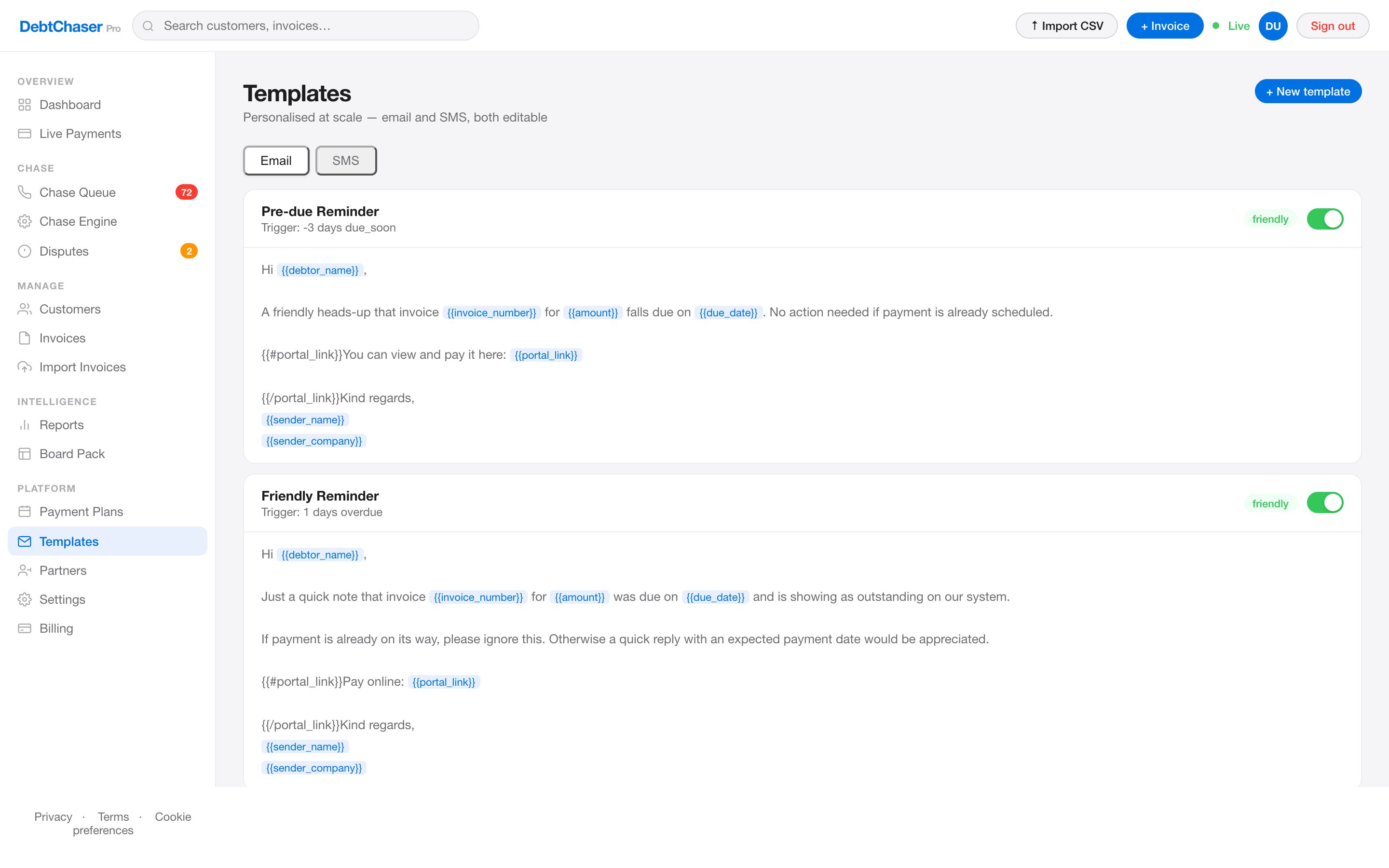The image size is (1389, 868).
Task: Click {{portal_link}} in Friendly Reminder body
Action: pos(443,682)
